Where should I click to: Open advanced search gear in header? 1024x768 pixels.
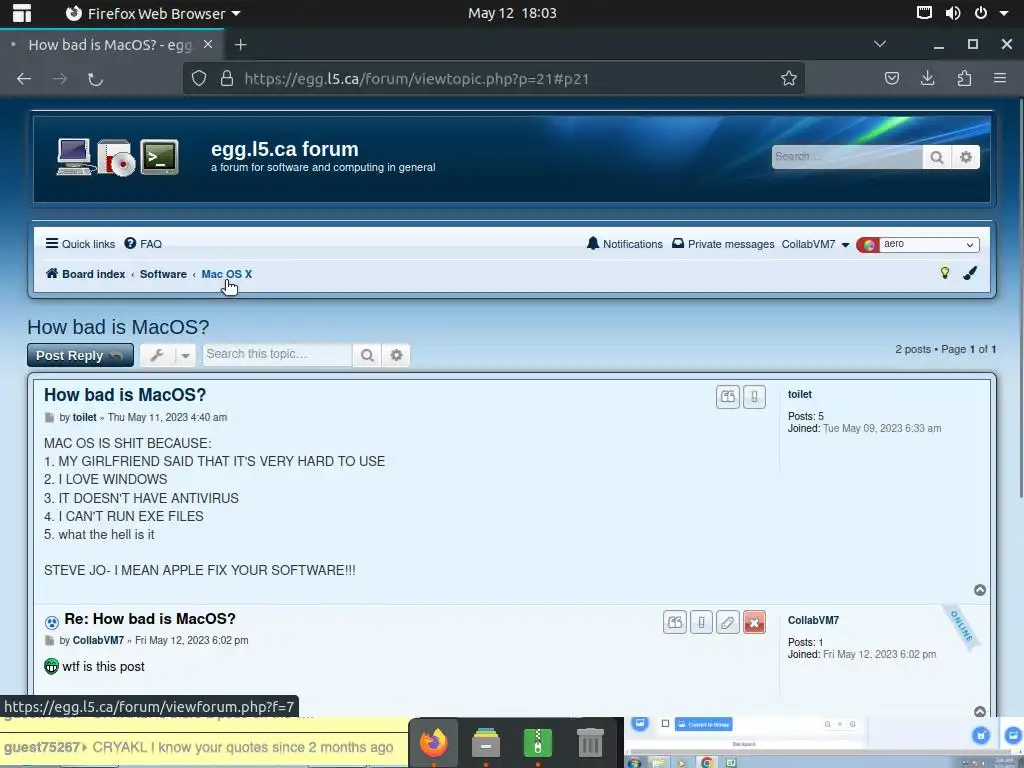(x=966, y=157)
